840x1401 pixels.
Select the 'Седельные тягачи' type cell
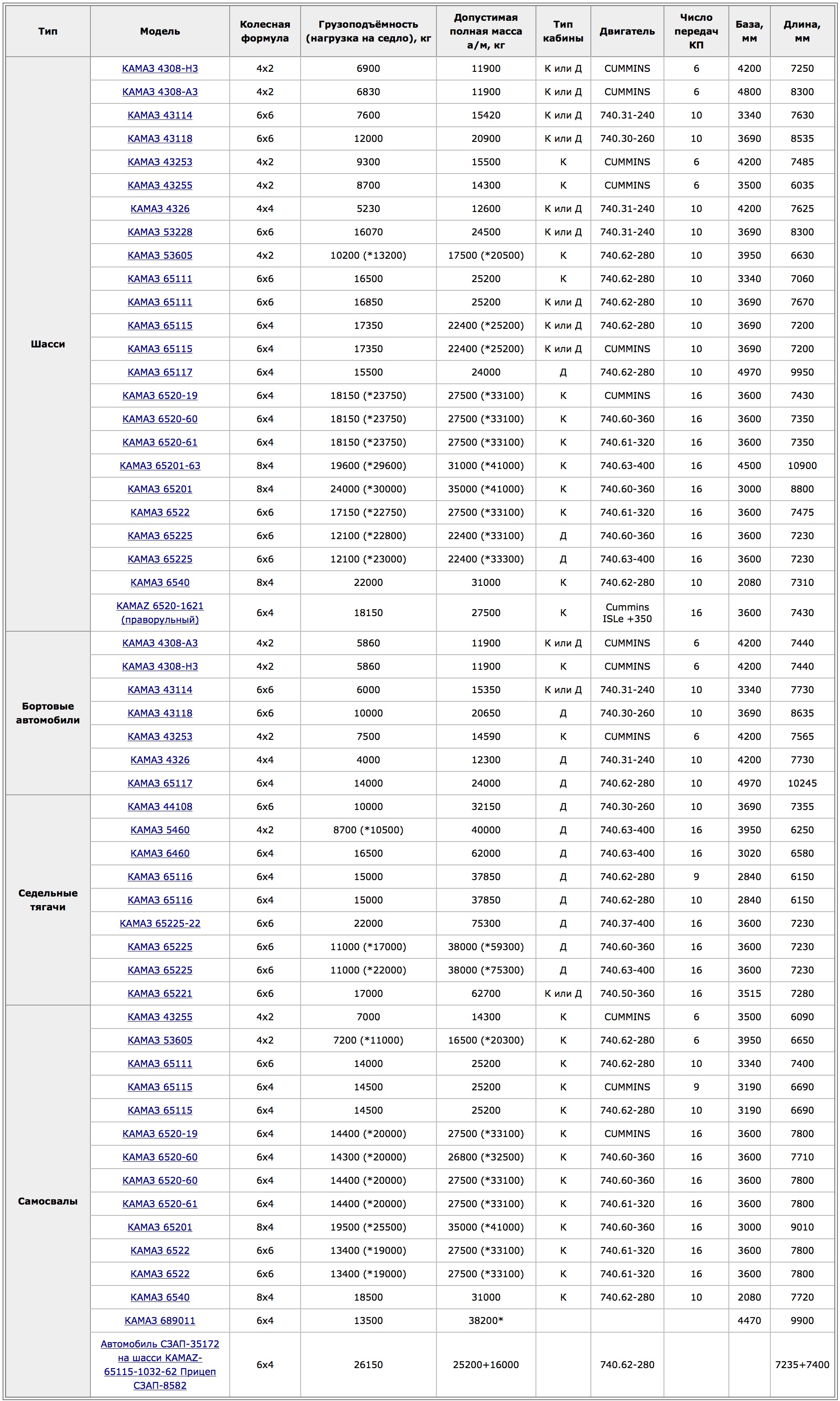click(x=48, y=900)
